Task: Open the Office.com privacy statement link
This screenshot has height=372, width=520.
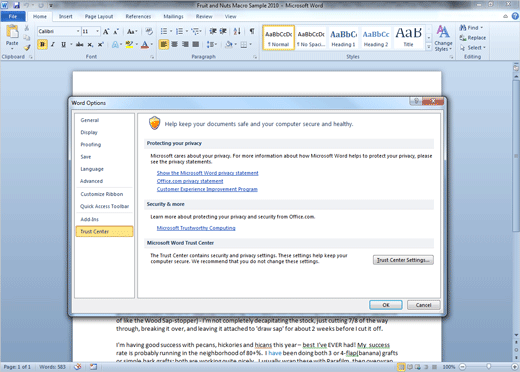Action: (190, 181)
